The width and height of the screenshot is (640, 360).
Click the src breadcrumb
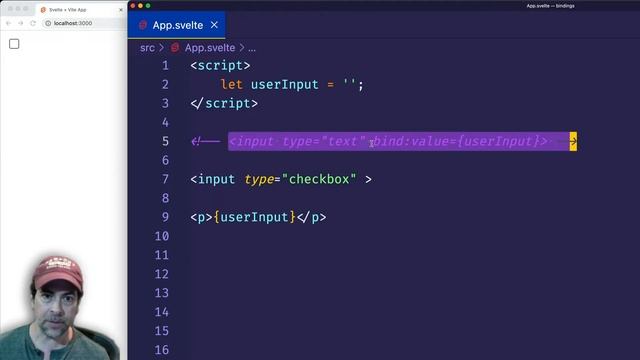[147, 48]
